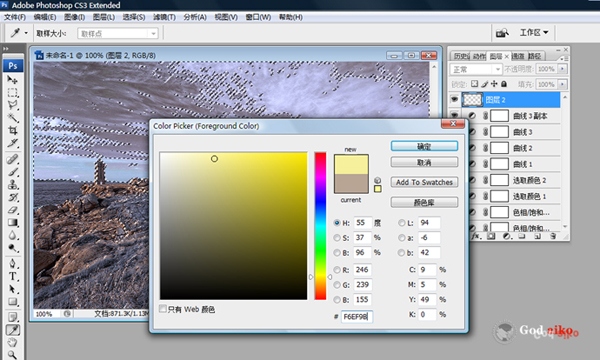Select the Slice tool

point(13,143)
